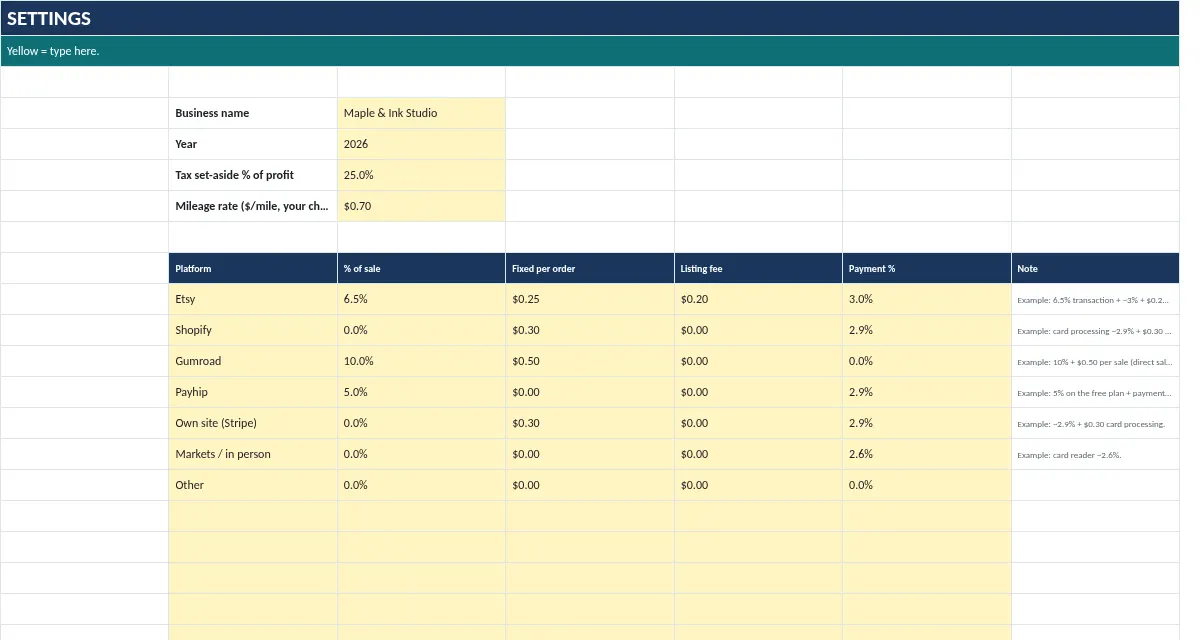The image size is (1200, 640).
Task: Select Shopify's 0.0% of sale cell
Action: [x=421, y=330]
